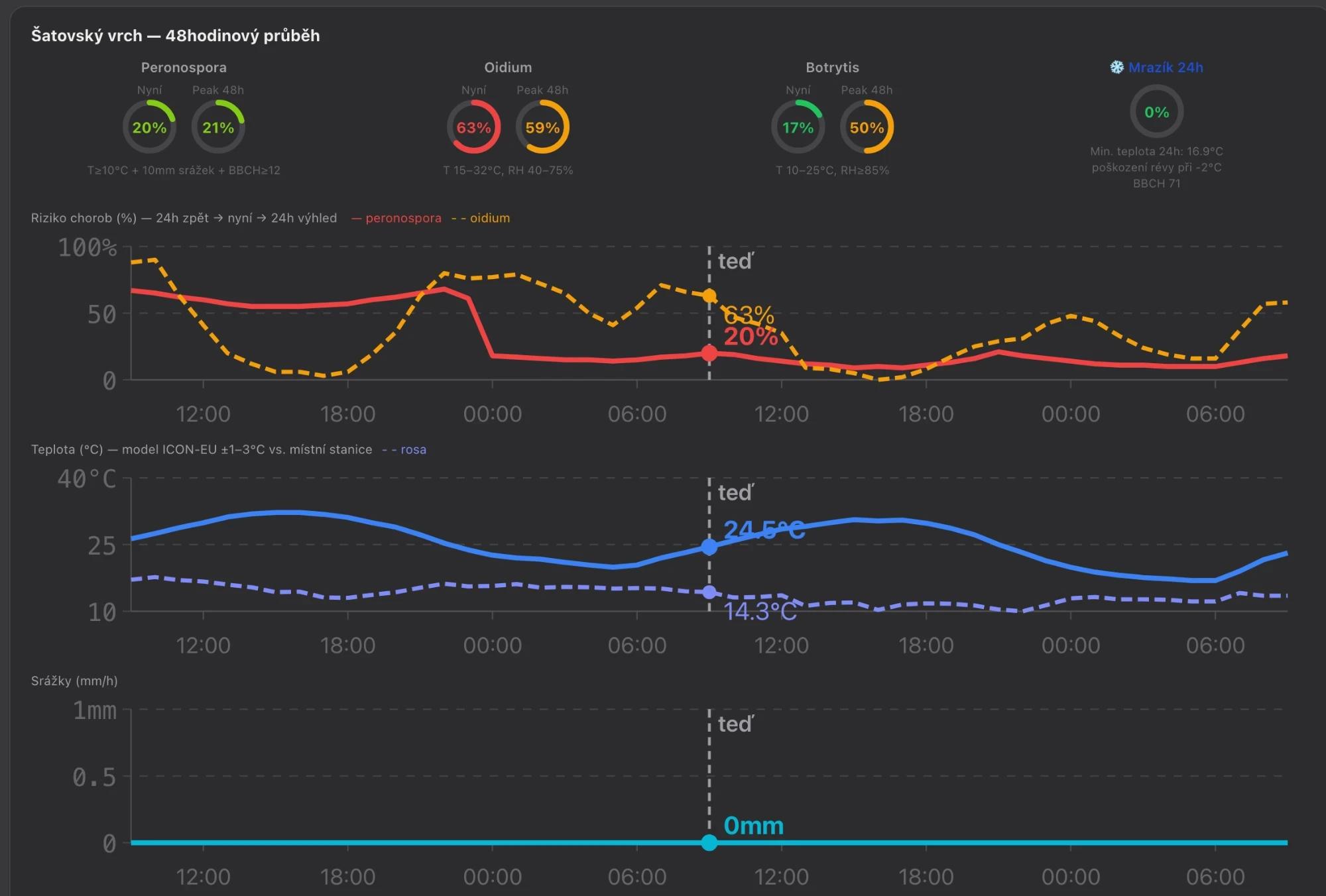Viewport: 1326px width, 896px height.
Task: Click the Peronospora Nyní 20% gauge
Action: coord(149,127)
